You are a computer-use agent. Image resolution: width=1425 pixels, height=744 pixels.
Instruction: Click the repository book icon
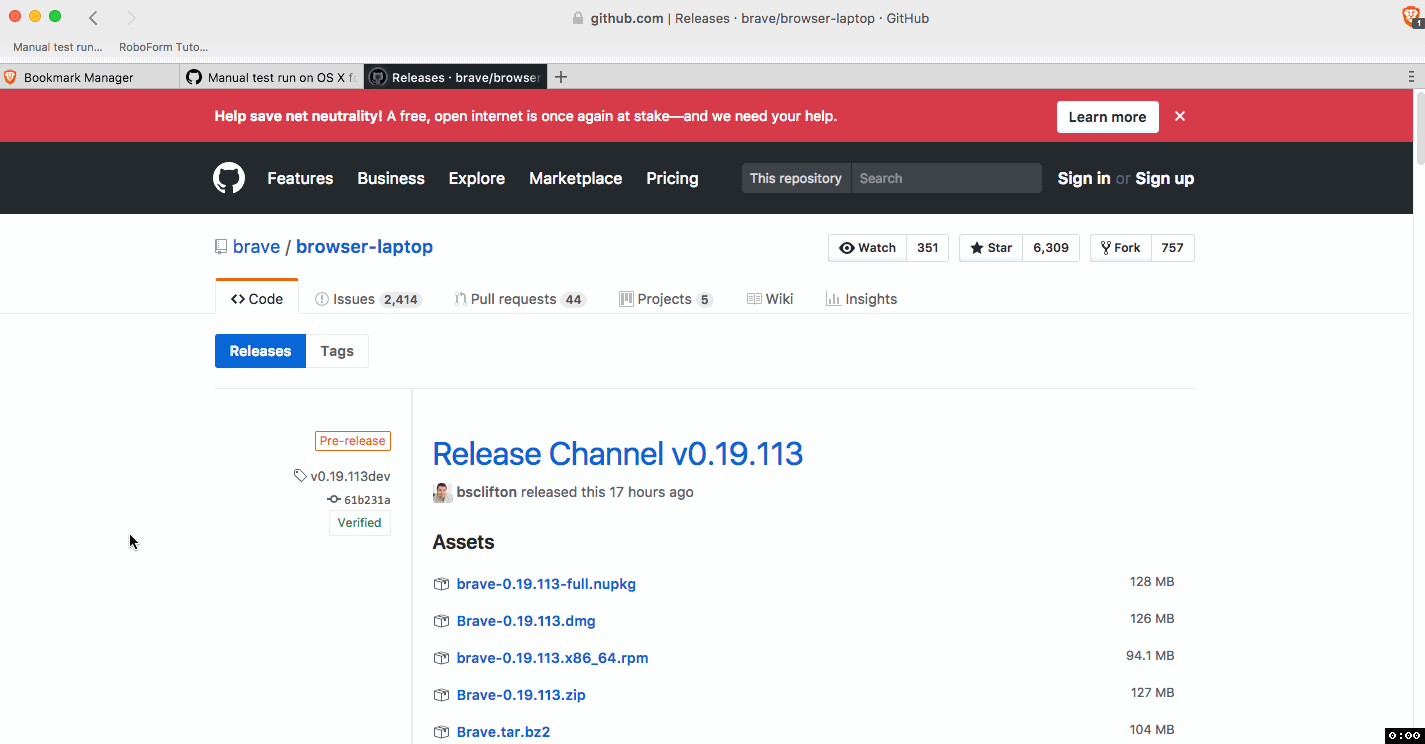point(221,247)
